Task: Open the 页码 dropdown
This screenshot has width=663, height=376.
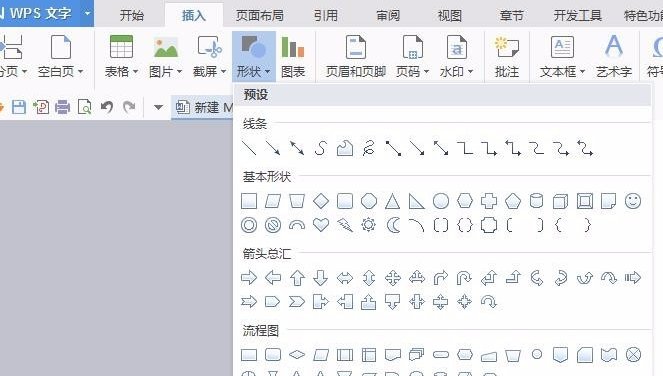Action: click(x=426, y=71)
